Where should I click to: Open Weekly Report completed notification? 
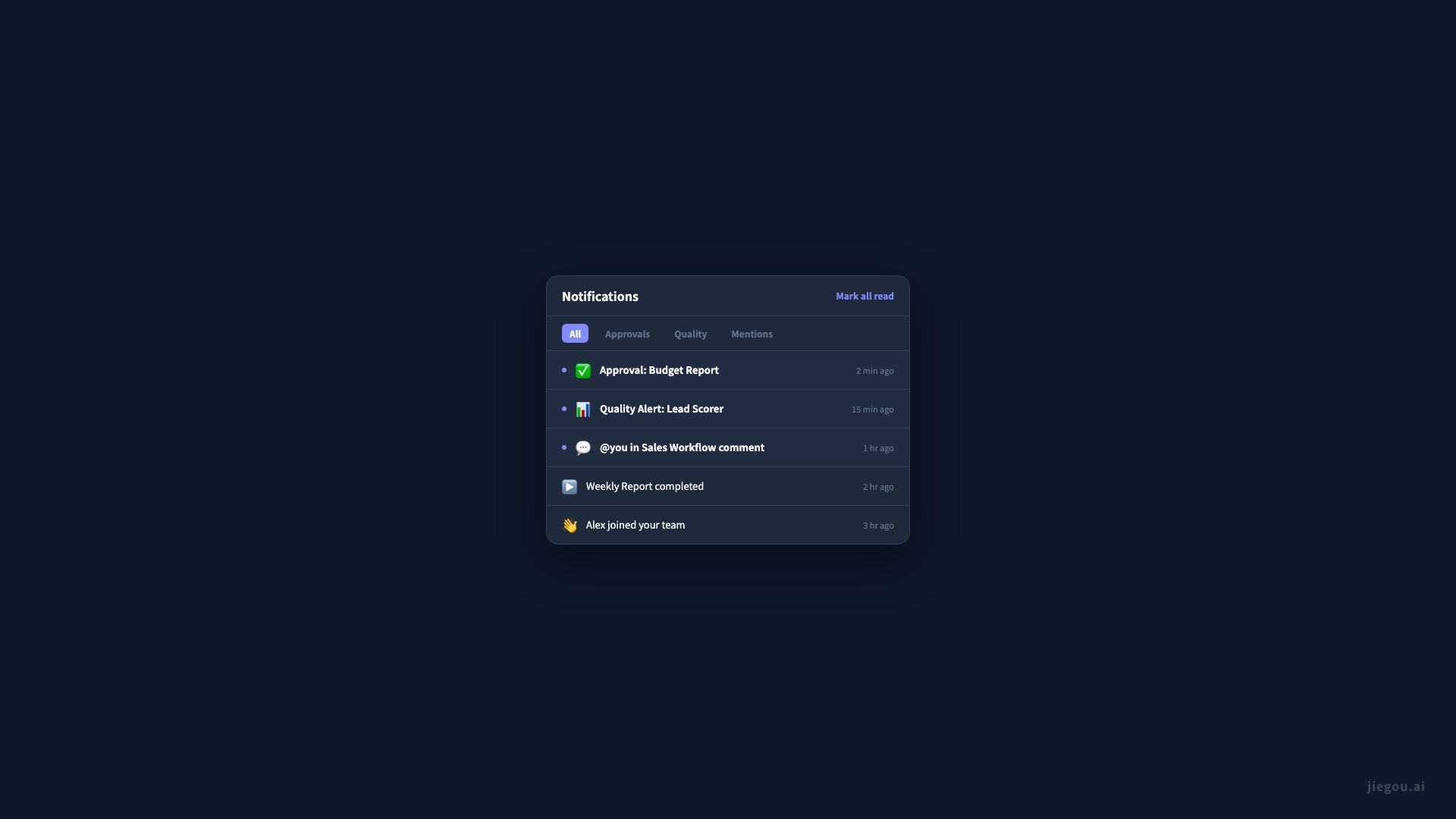point(728,486)
